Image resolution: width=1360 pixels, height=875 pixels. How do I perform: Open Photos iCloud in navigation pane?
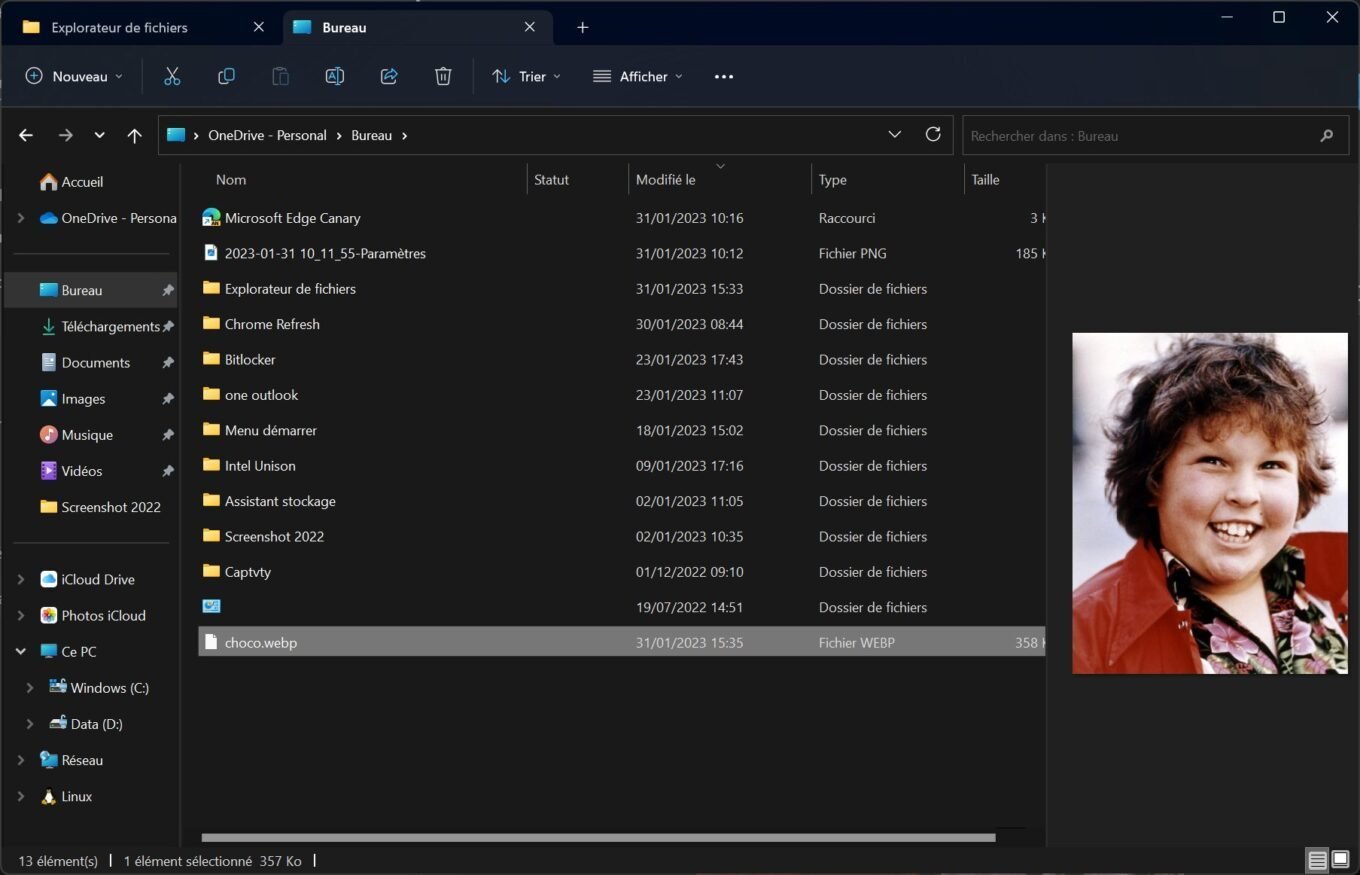click(103, 615)
